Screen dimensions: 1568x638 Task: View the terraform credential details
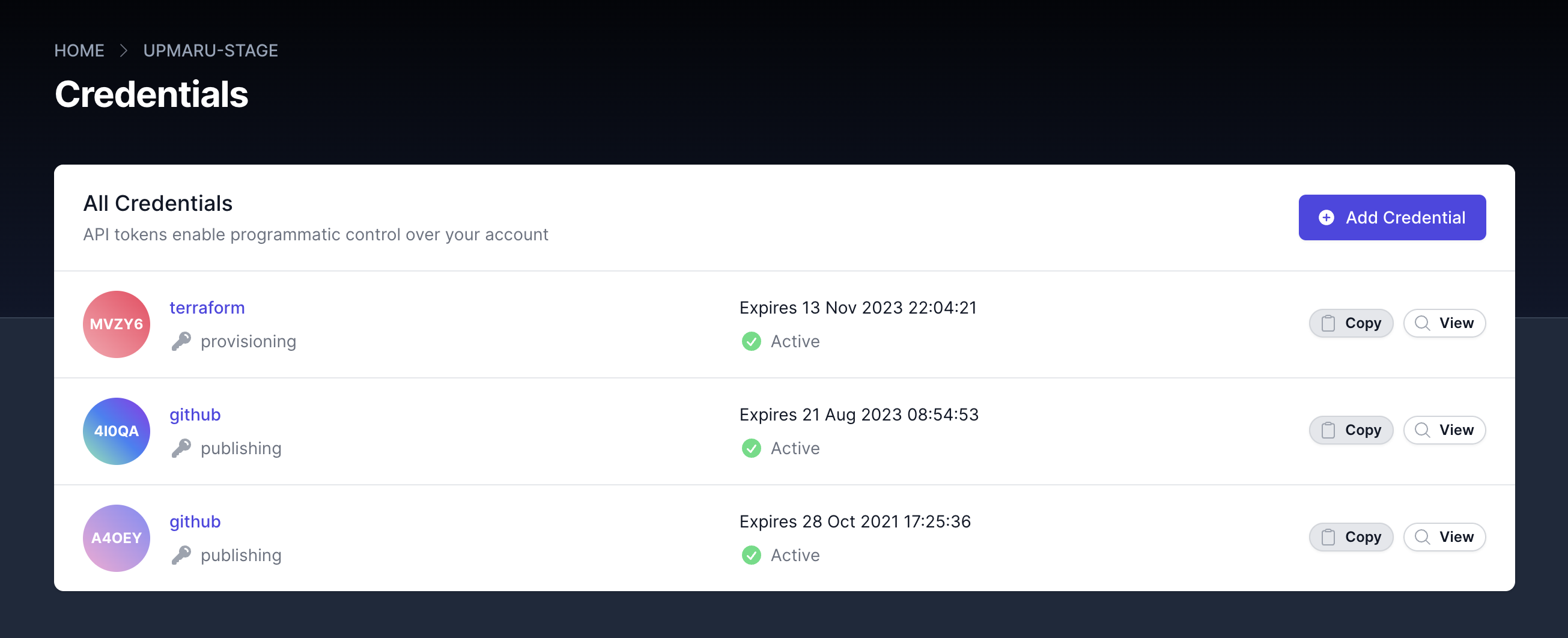[1444, 323]
